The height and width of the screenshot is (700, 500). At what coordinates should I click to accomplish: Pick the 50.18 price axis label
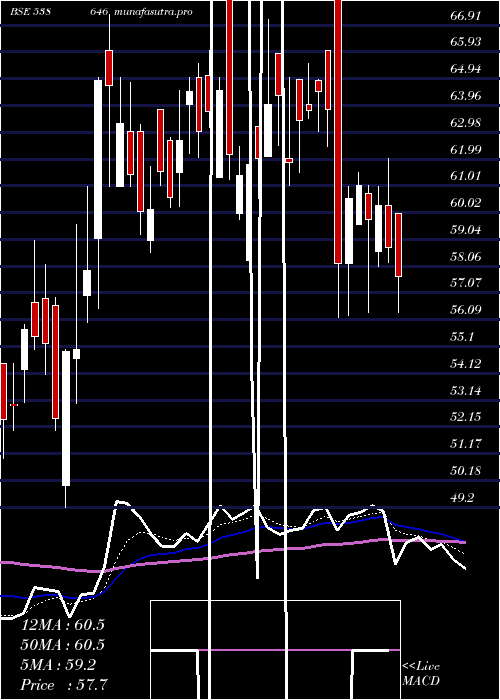(x=466, y=471)
